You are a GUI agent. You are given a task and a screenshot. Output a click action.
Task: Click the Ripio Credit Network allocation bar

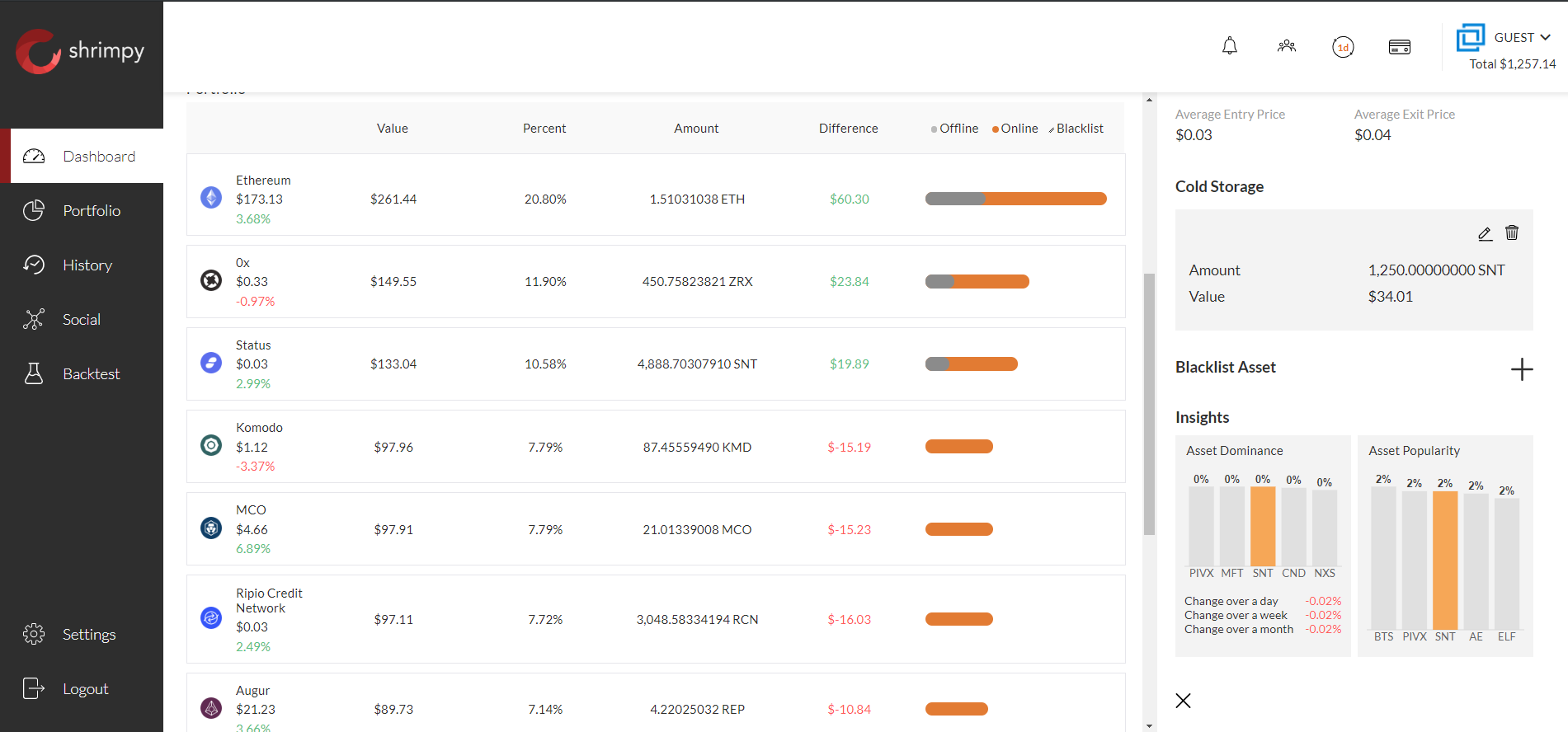click(x=959, y=619)
